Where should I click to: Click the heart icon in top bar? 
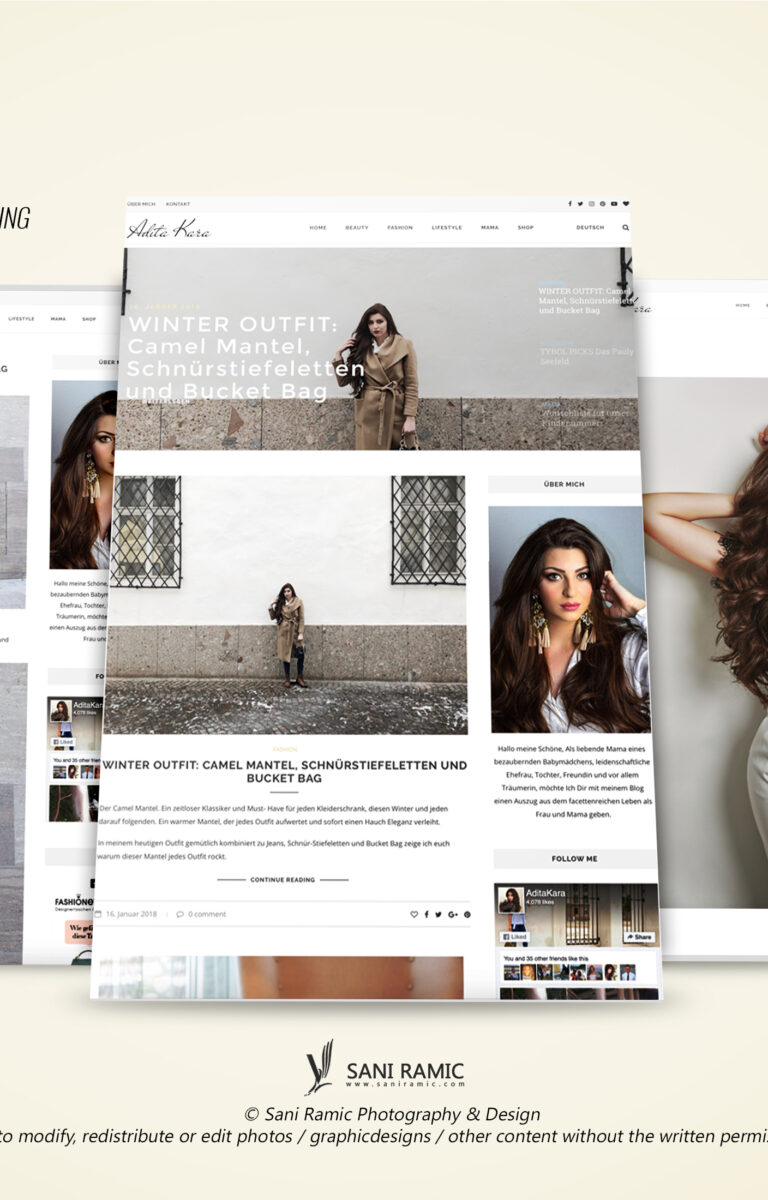(x=626, y=203)
